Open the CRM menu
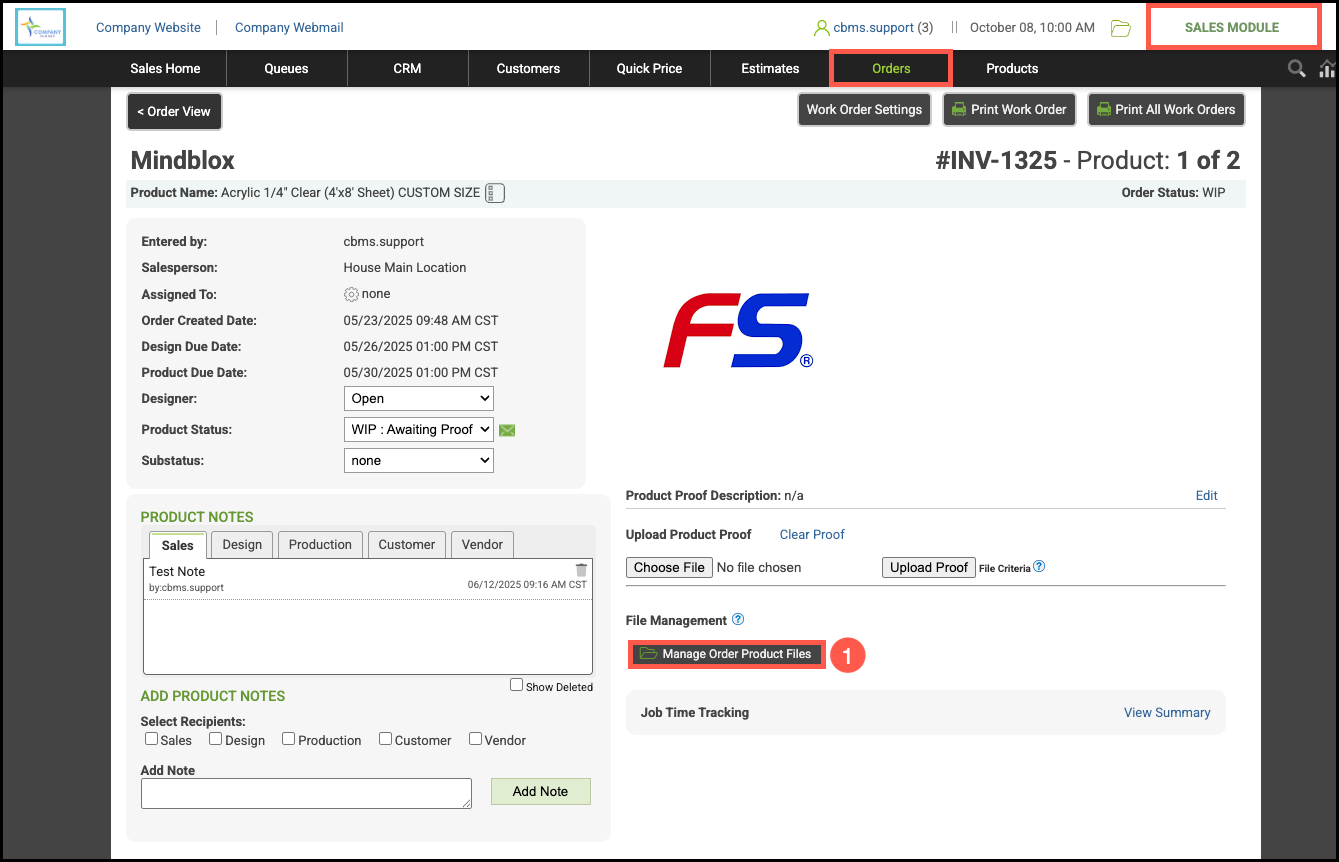Image resolution: width=1339 pixels, height=862 pixels. tap(407, 68)
